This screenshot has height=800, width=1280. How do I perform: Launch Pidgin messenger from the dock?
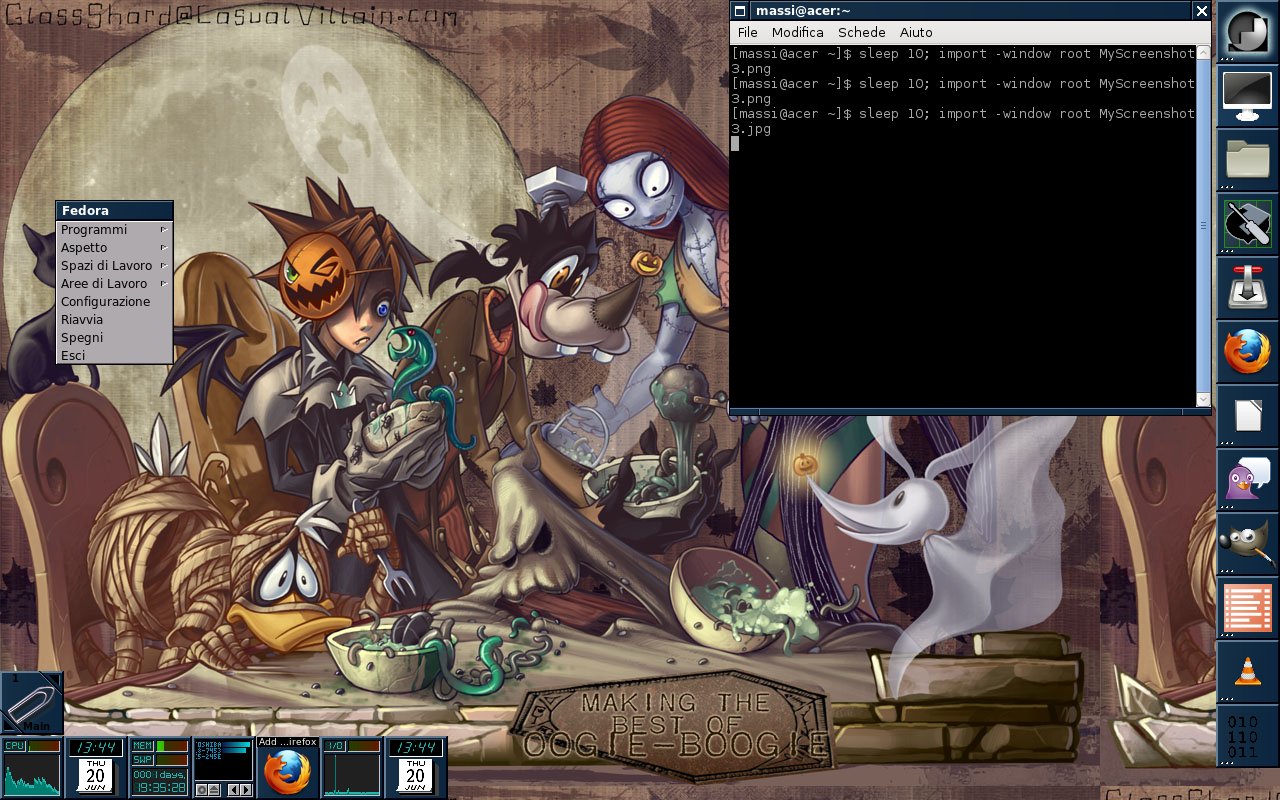click(1247, 480)
